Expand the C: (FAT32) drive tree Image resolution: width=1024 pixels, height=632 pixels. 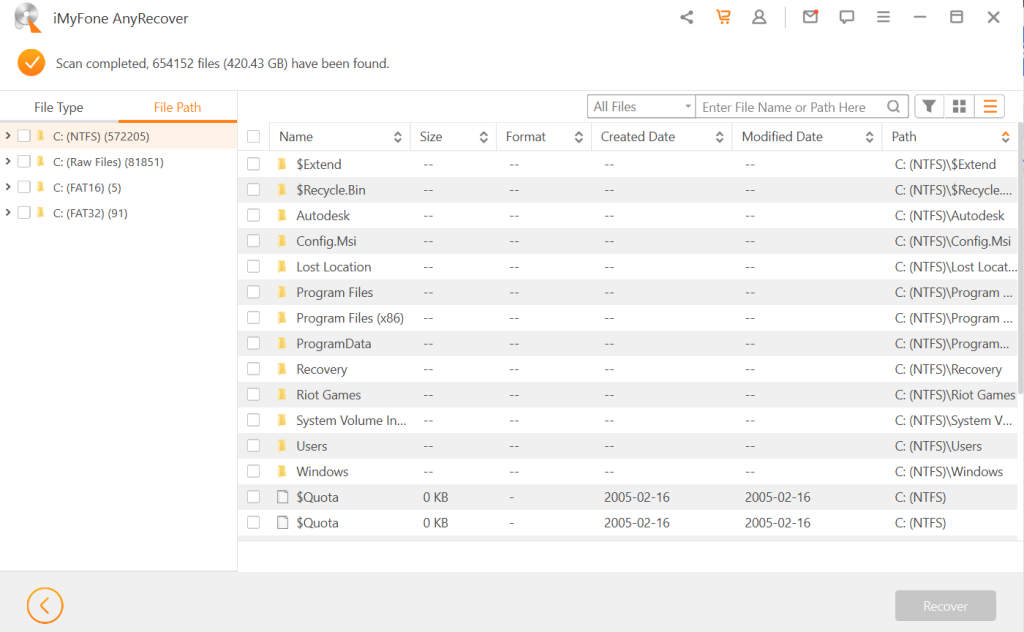click(x=8, y=212)
